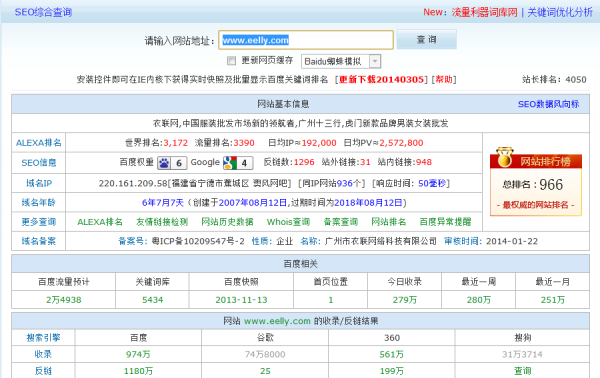Click the 域名备案 row label
Image resolution: width=600 pixels, height=378 pixels.
[x=39, y=241]
